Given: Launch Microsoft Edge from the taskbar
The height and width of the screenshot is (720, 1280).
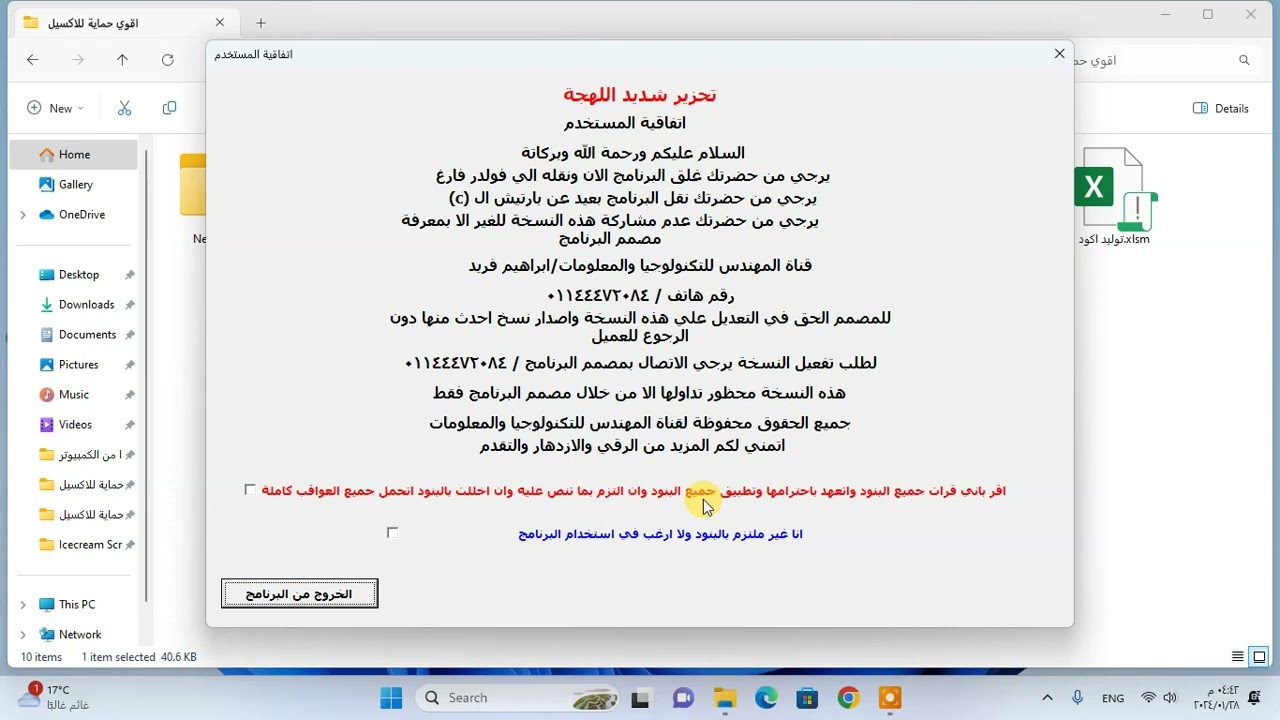Looking at the screenshot, I should (765, 697).
